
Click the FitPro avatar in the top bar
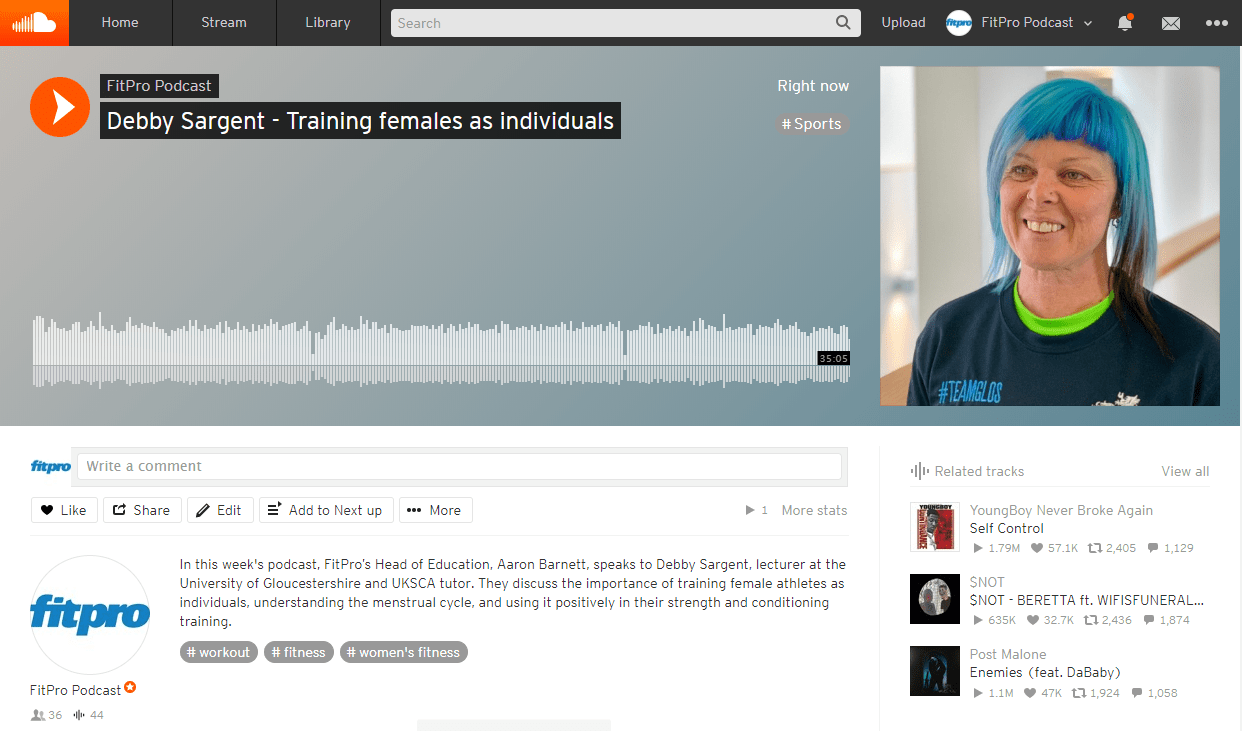click(959, 23)
